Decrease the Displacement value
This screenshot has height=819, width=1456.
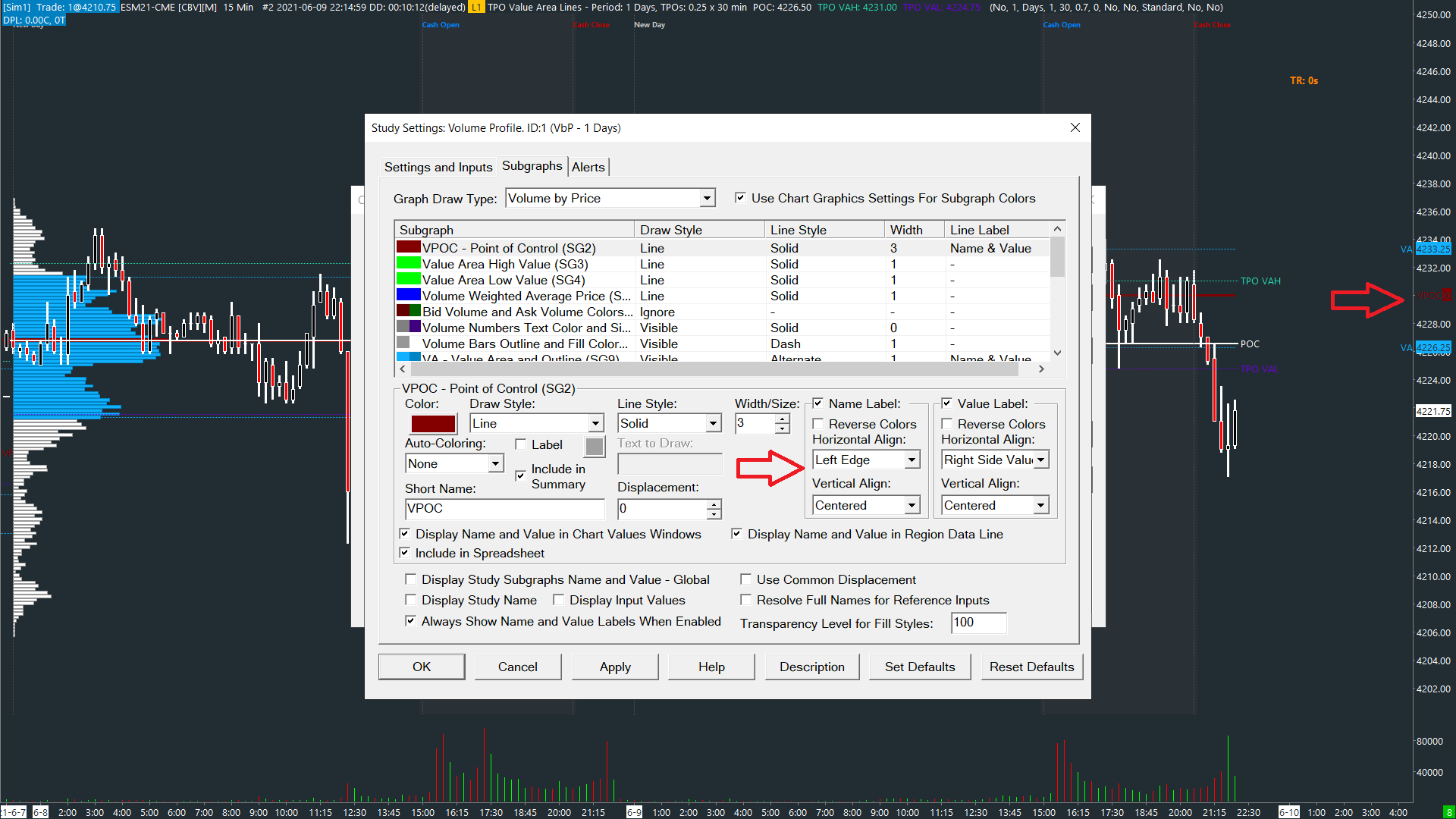(x=714, y=513)
